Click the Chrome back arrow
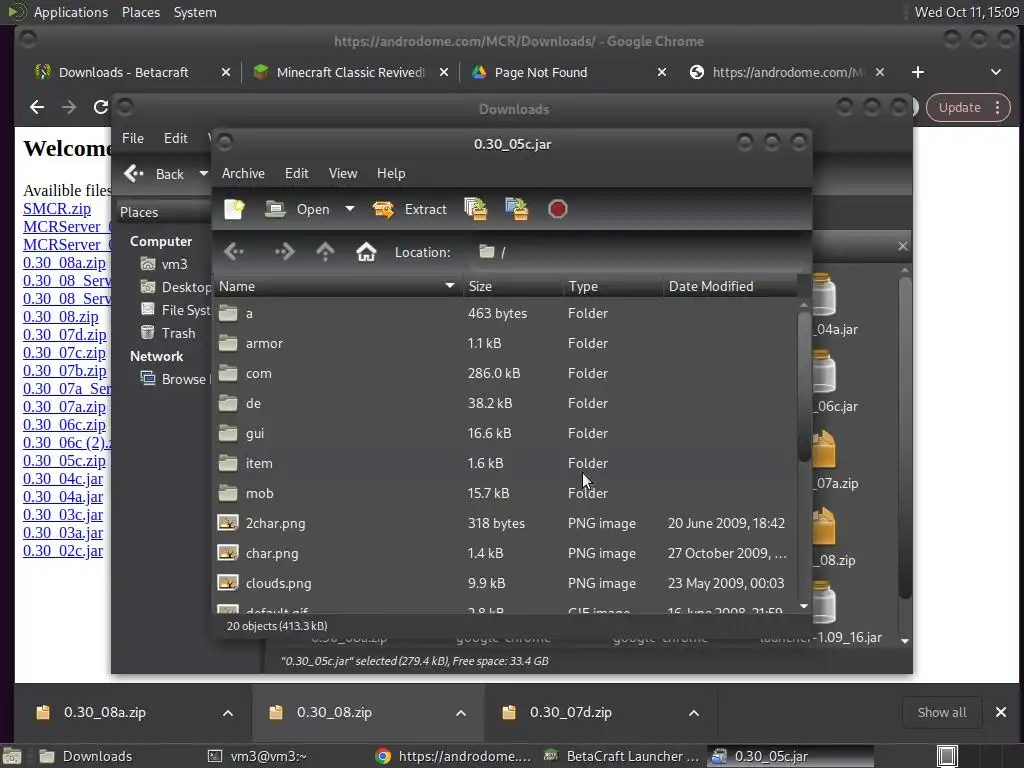 tap(37, 107)
